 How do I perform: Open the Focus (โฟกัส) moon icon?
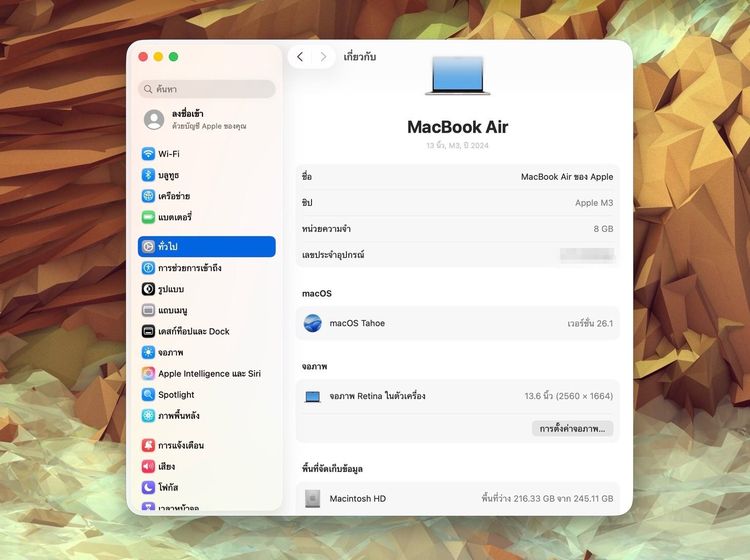click(148, 487)
